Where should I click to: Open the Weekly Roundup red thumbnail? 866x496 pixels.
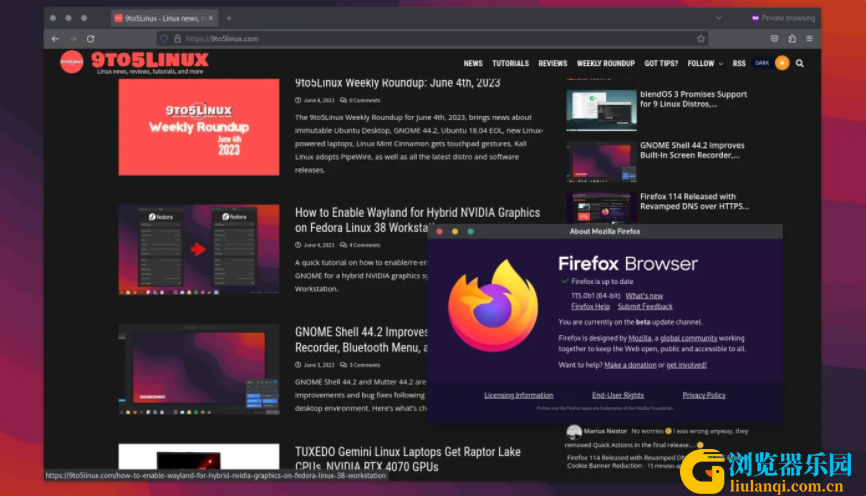tap(199, 127)
